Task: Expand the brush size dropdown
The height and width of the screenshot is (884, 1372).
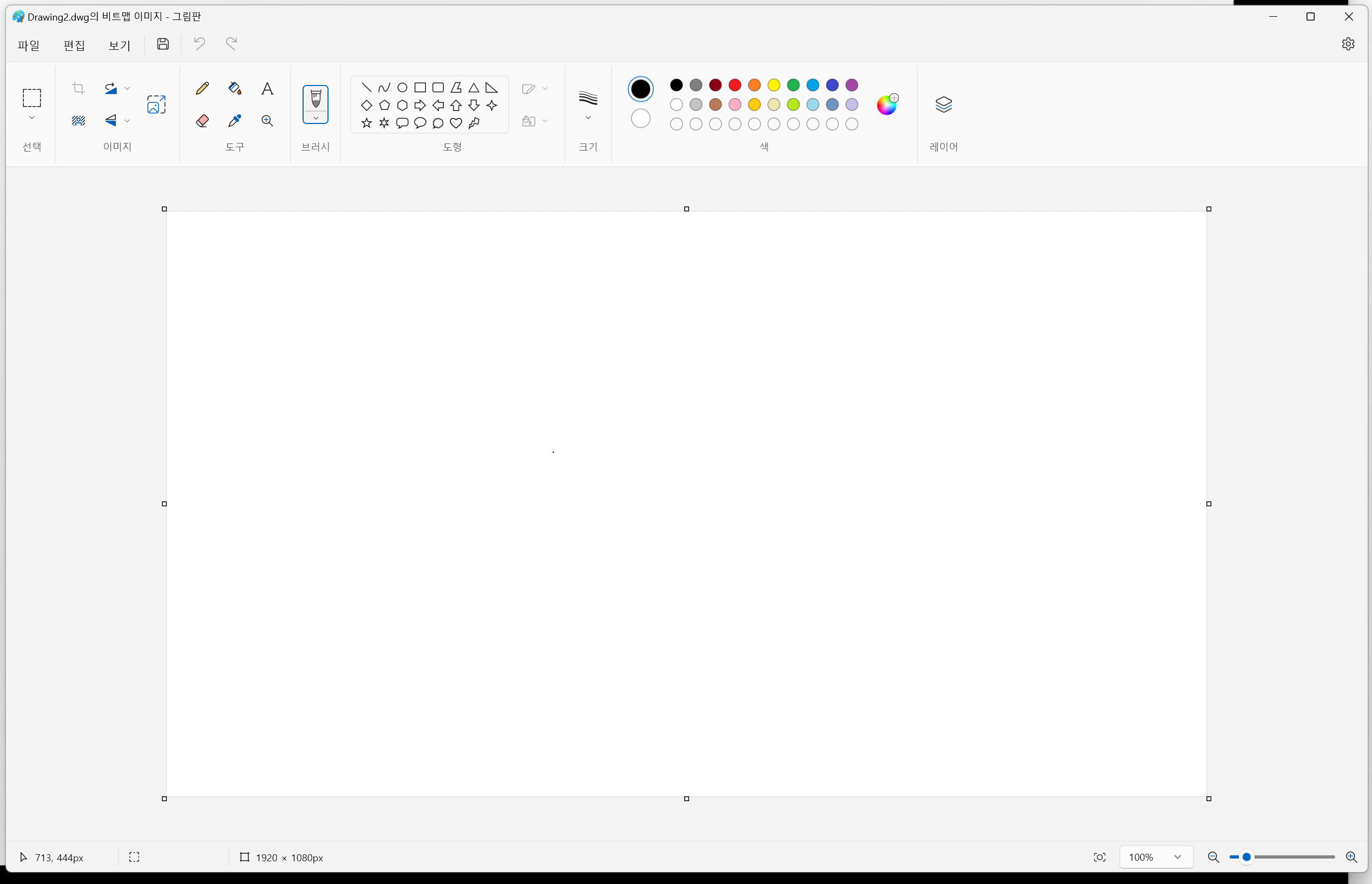Action: point(588,118)
